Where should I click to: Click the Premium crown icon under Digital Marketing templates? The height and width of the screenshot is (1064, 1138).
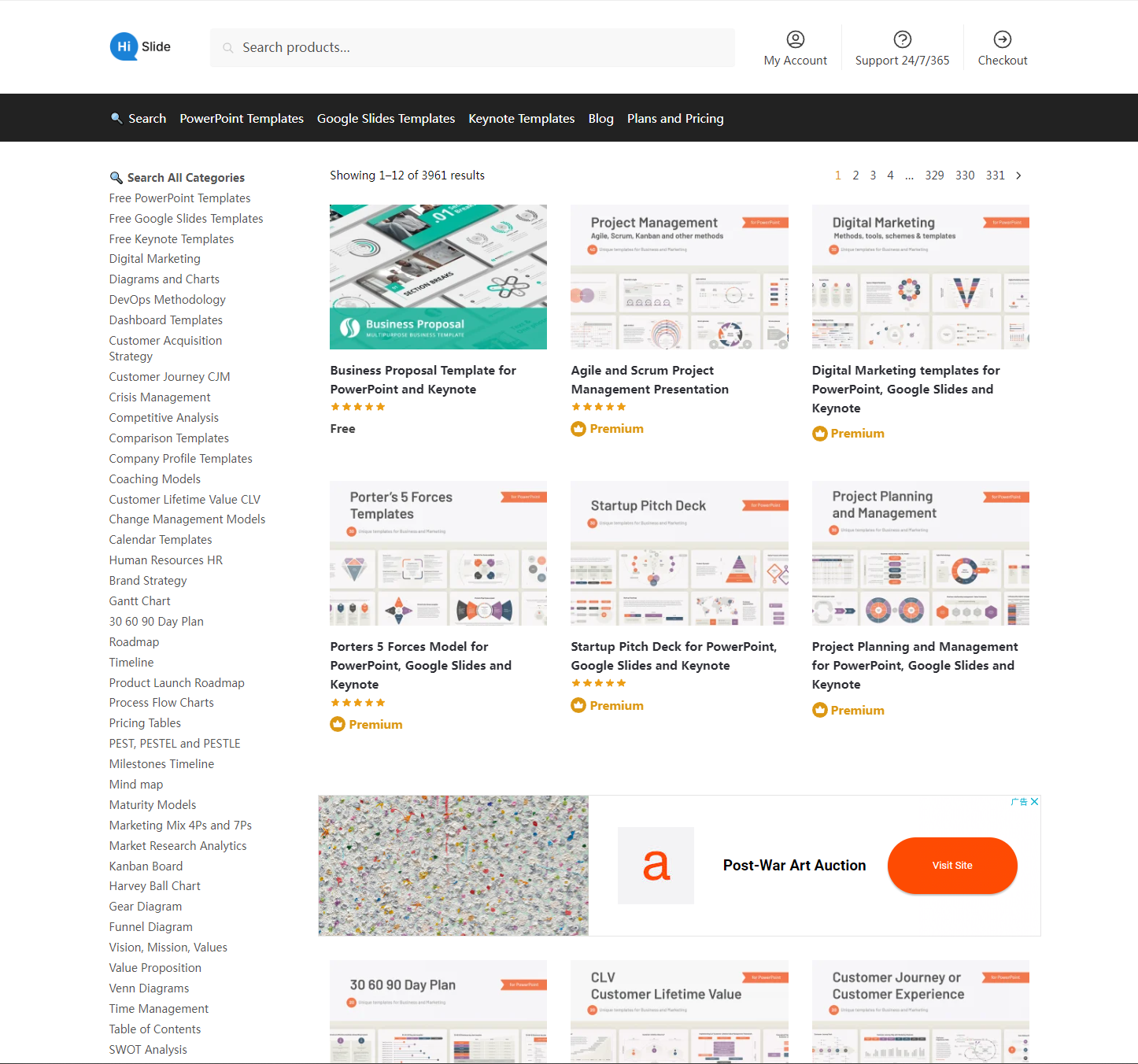[x=819, y=434]
